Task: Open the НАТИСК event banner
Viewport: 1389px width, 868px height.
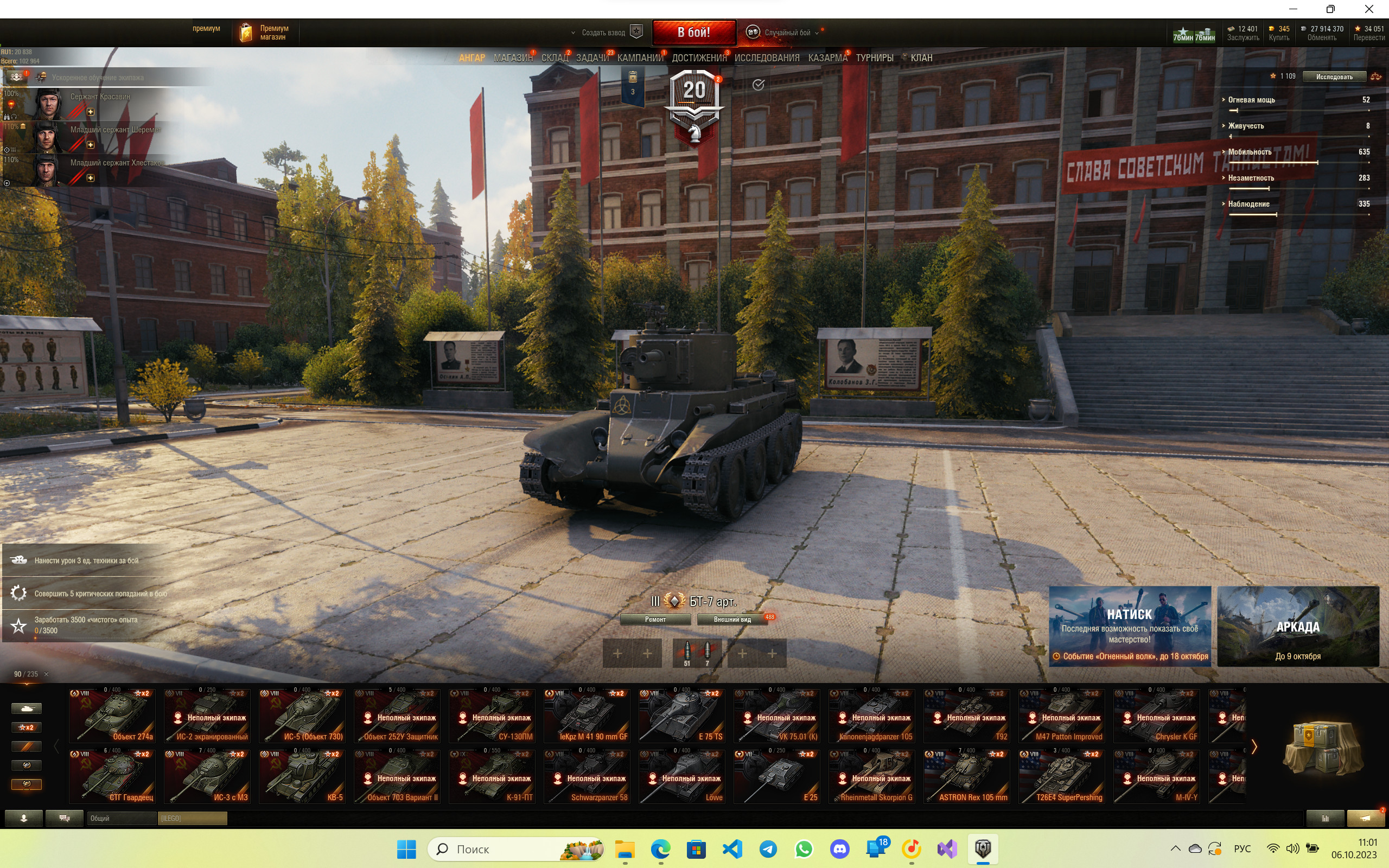Action: [x=1130, y=626]
